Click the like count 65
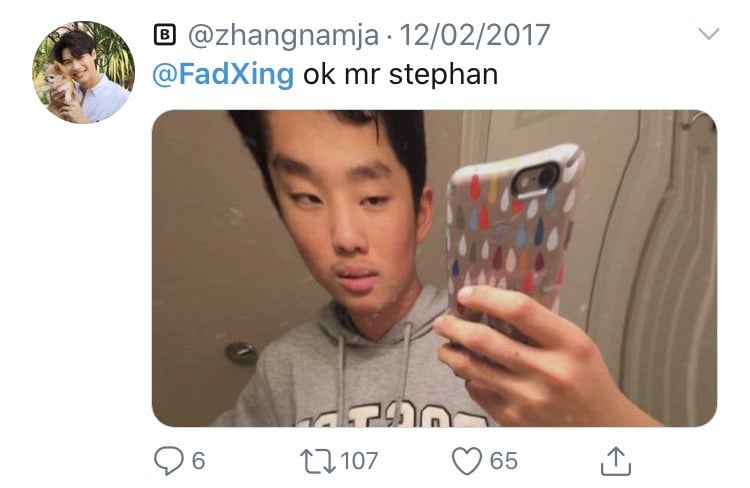The width and height of the screenshot is (750, 488). 503,461
